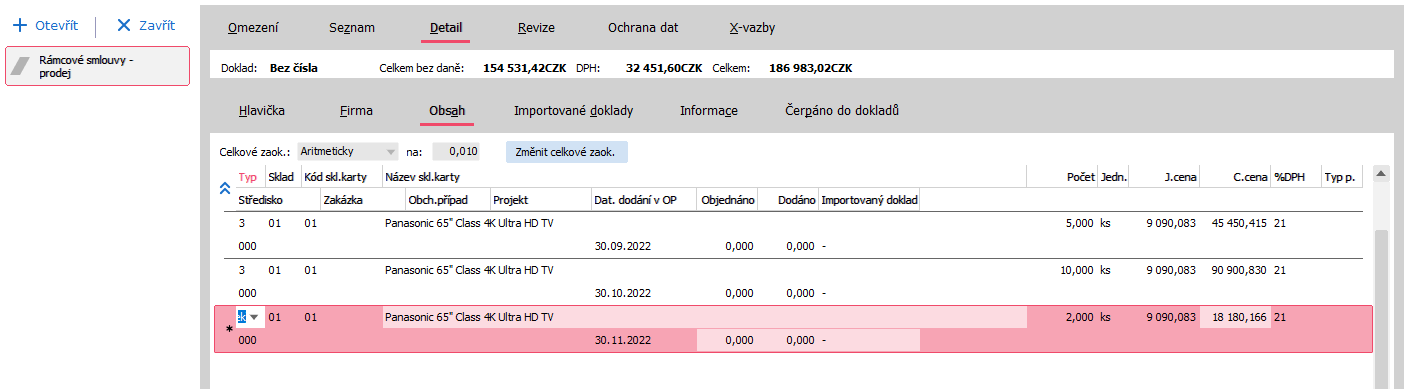This screenshot has width=1405, height=389.
Task: Open the Čerpáno do dokladů subtab
Action: click(x=842, y=111)
